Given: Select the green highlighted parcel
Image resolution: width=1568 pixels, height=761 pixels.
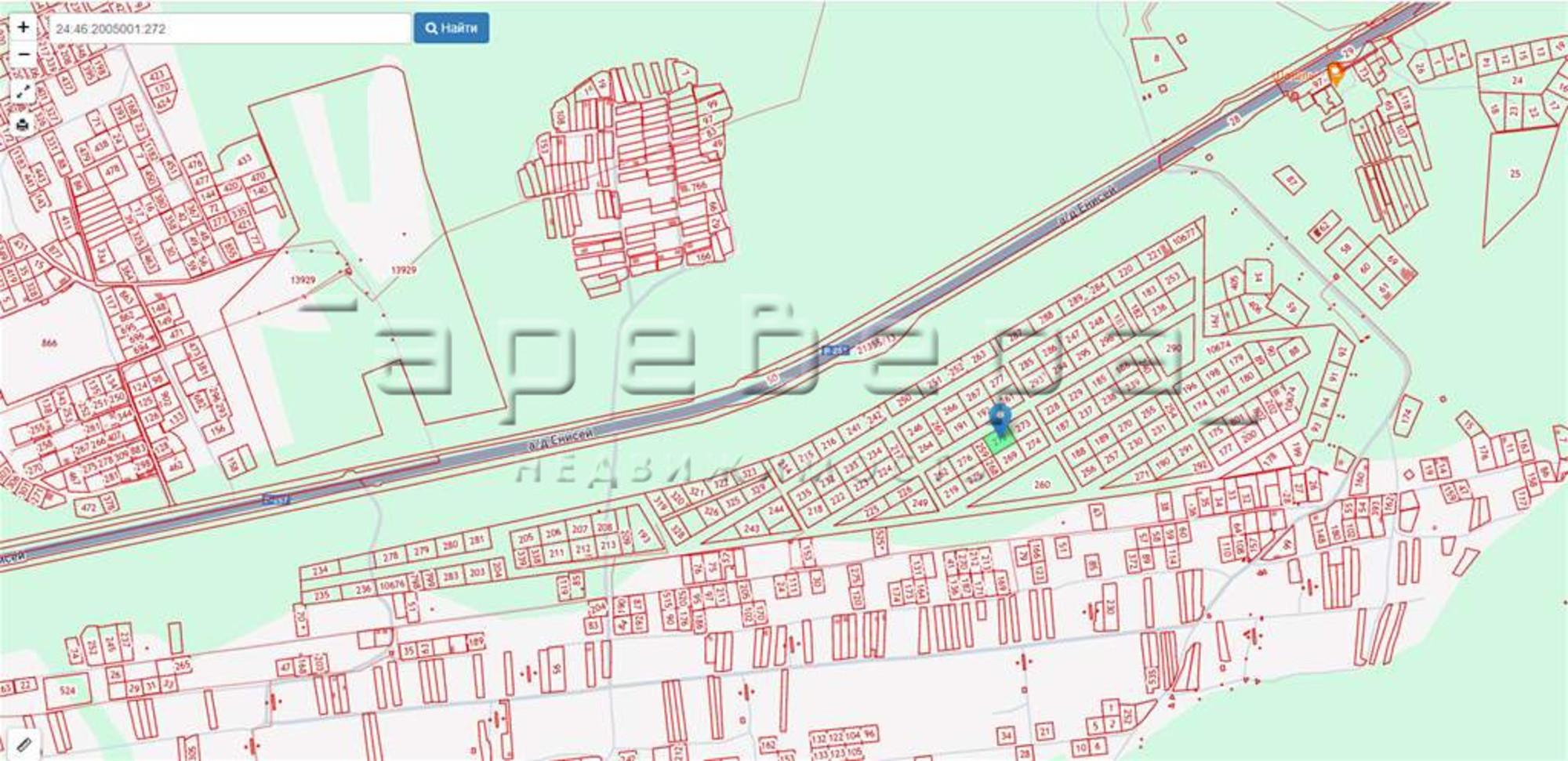Looking at the screenshot, I should [x=999, y=441].
